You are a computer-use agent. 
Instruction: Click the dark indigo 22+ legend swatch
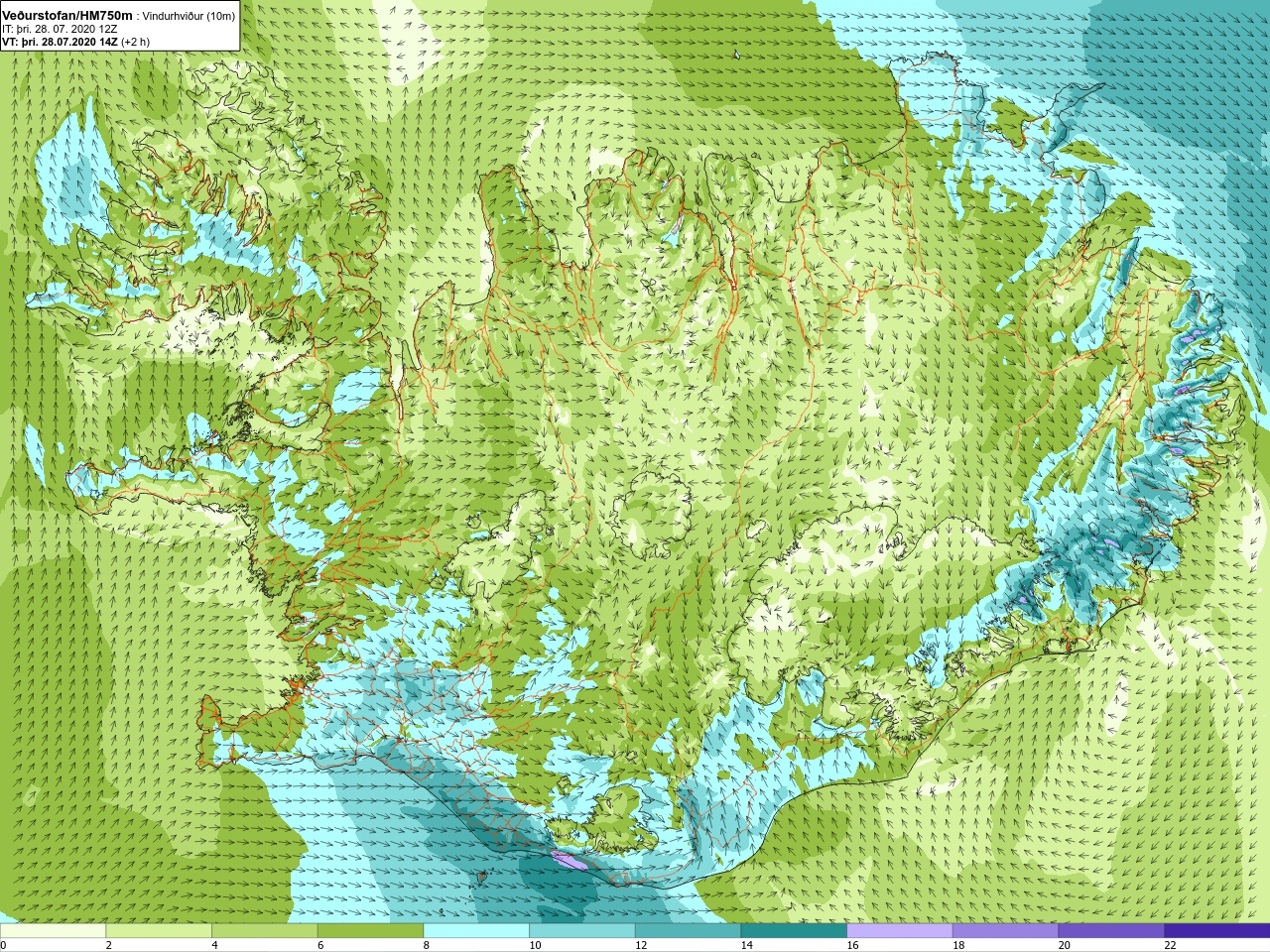tap(1216, 930)
